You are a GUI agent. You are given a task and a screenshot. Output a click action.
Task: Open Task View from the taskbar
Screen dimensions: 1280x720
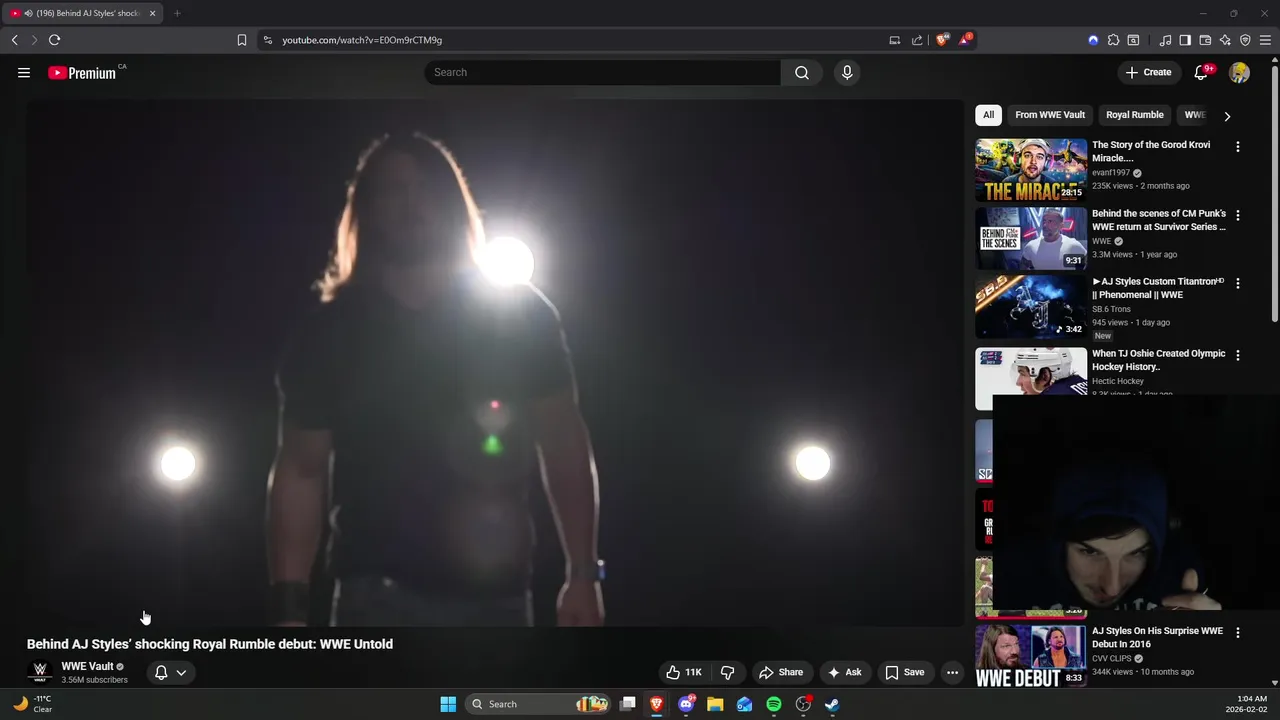[x=627, y=704]
